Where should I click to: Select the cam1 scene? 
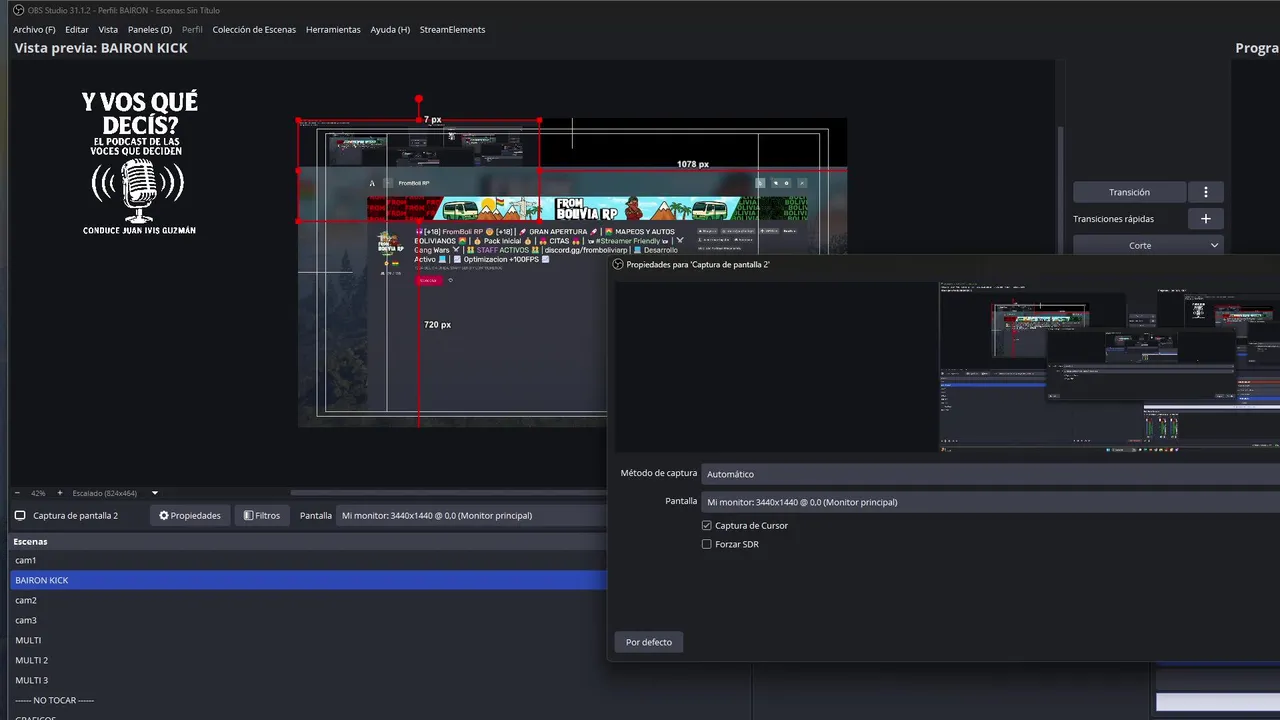tap(308, 560)
